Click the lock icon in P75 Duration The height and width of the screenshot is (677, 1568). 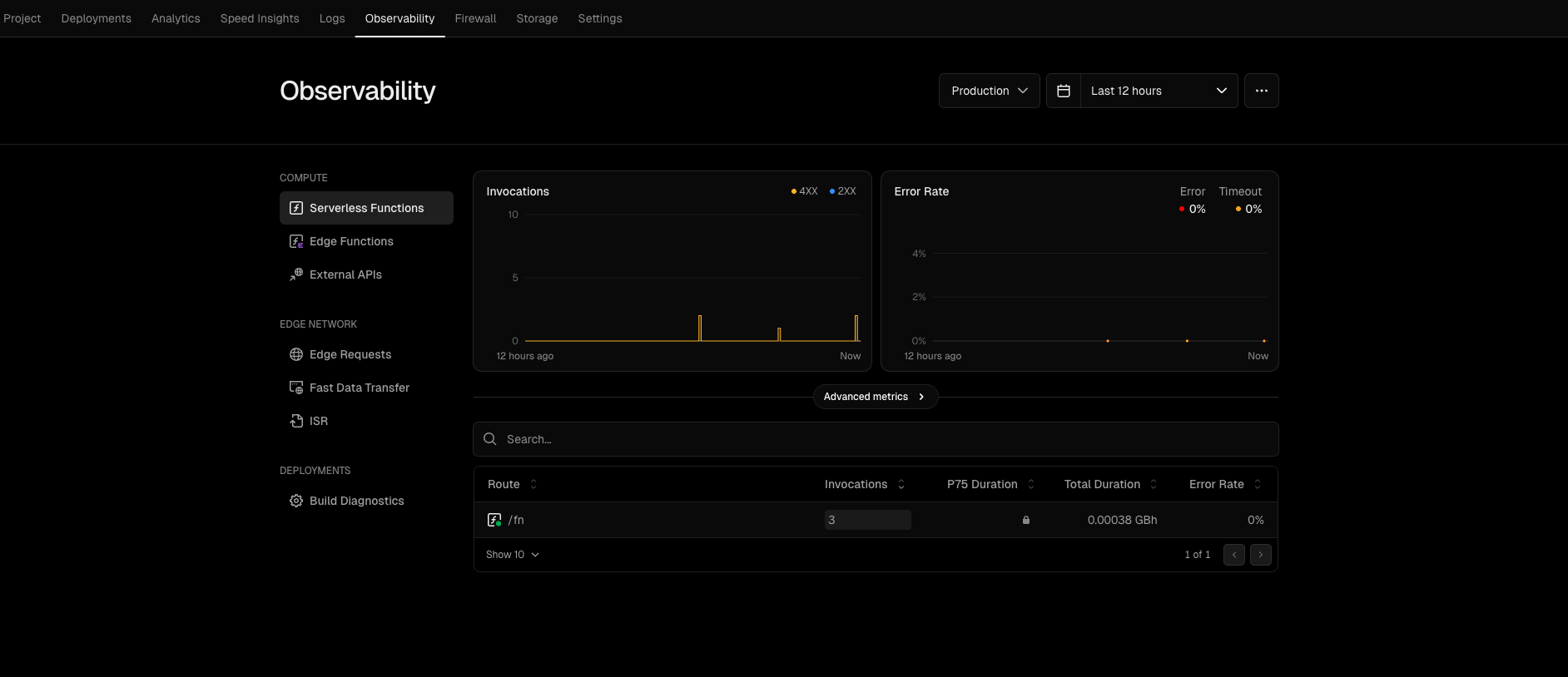[x=1026, y=520]
